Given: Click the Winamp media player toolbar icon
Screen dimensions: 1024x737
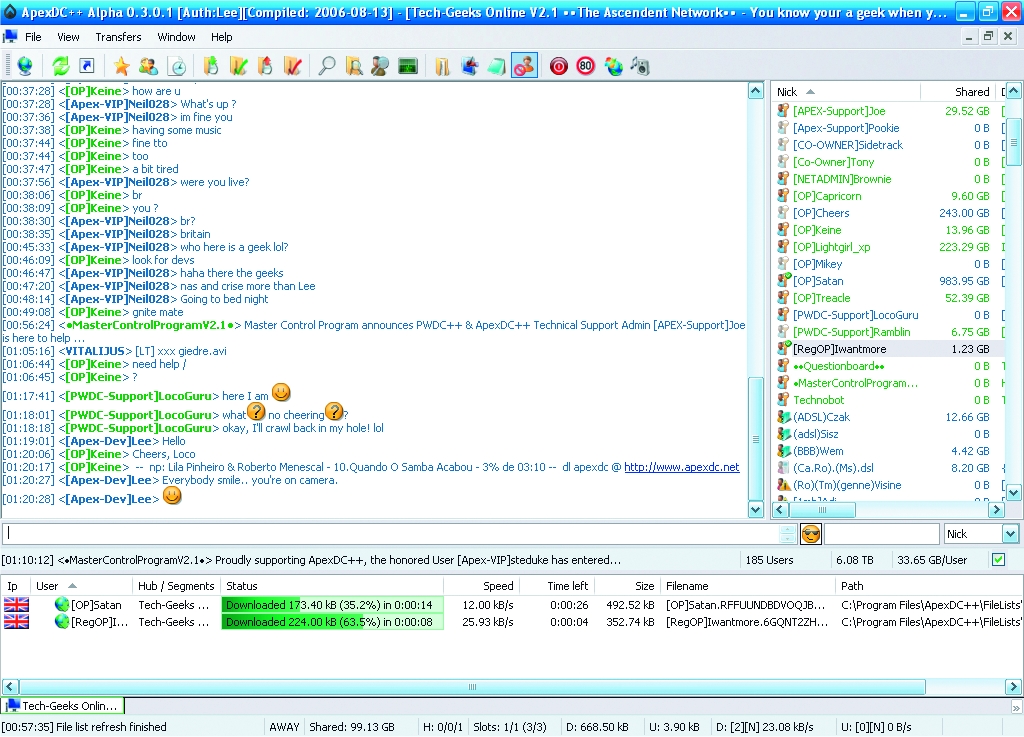Looking at the screenshot, I should [640, 66].
